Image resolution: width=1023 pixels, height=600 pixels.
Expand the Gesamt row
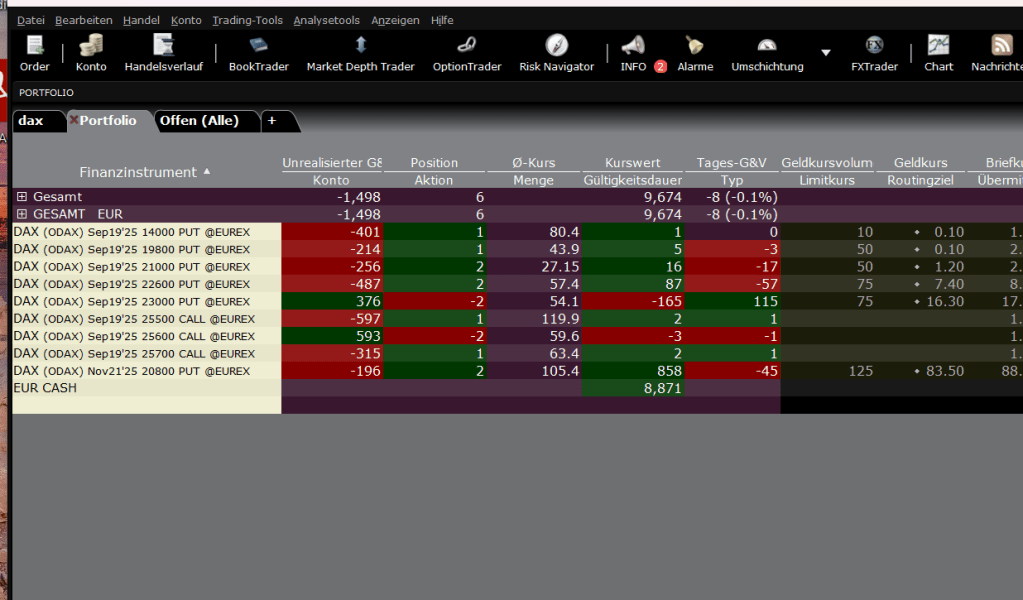point(22,197)
